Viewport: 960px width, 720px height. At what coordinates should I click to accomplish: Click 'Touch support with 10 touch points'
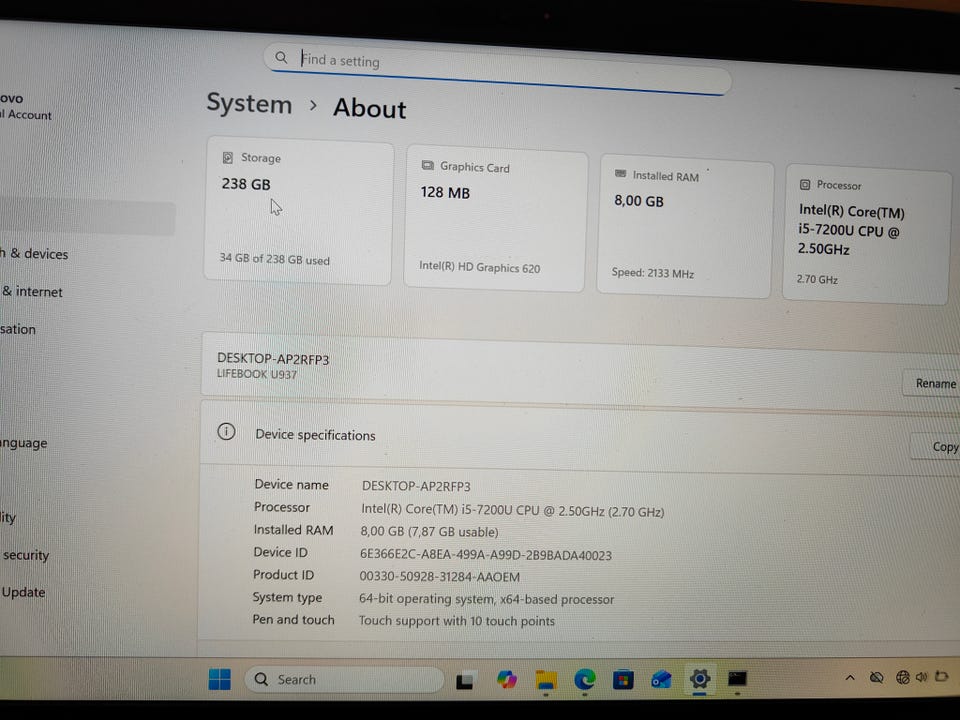point(457,621)
